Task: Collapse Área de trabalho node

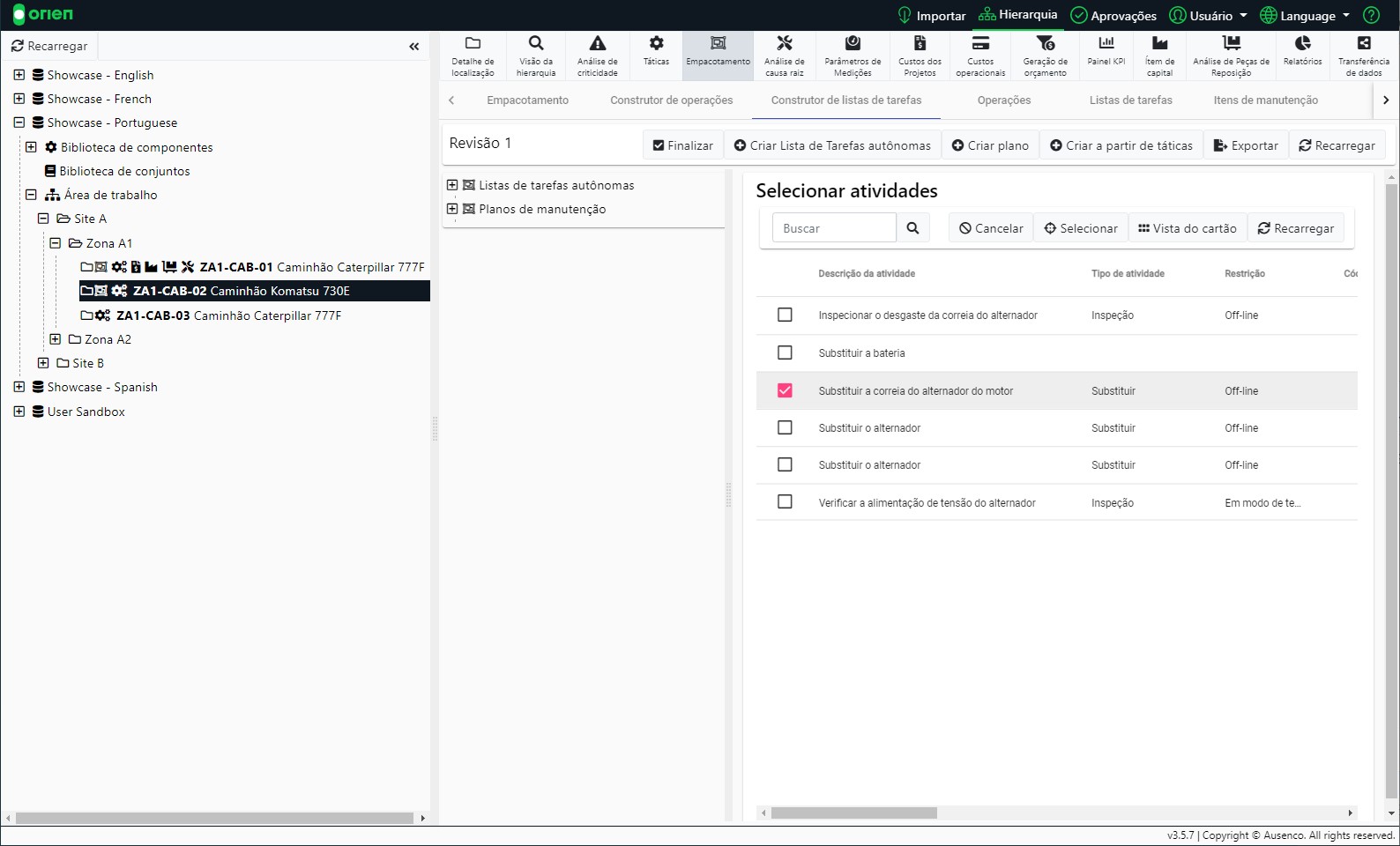Action: pyautogui.click(x=31, y=195)
